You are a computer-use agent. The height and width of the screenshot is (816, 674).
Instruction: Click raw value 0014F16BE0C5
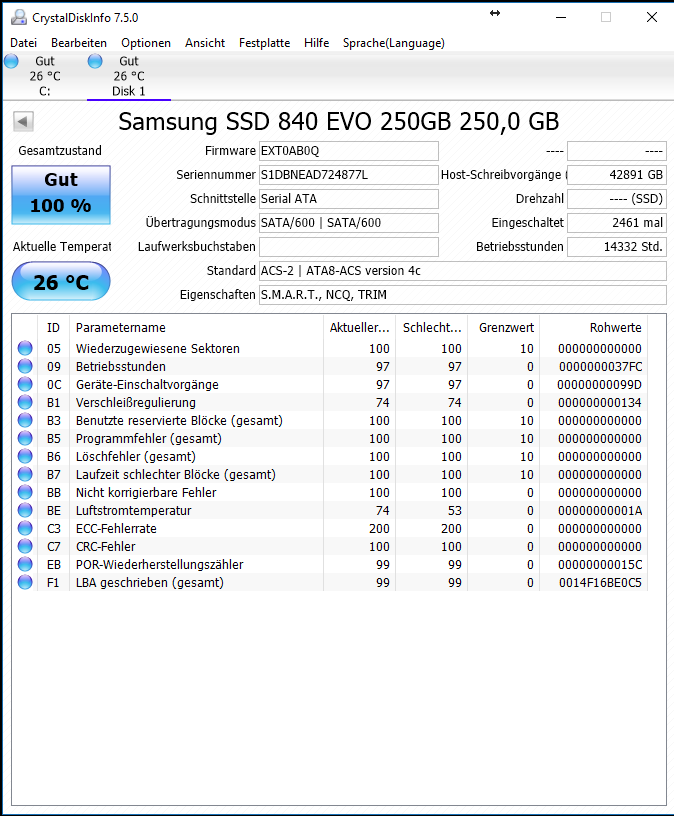point(601,582)
